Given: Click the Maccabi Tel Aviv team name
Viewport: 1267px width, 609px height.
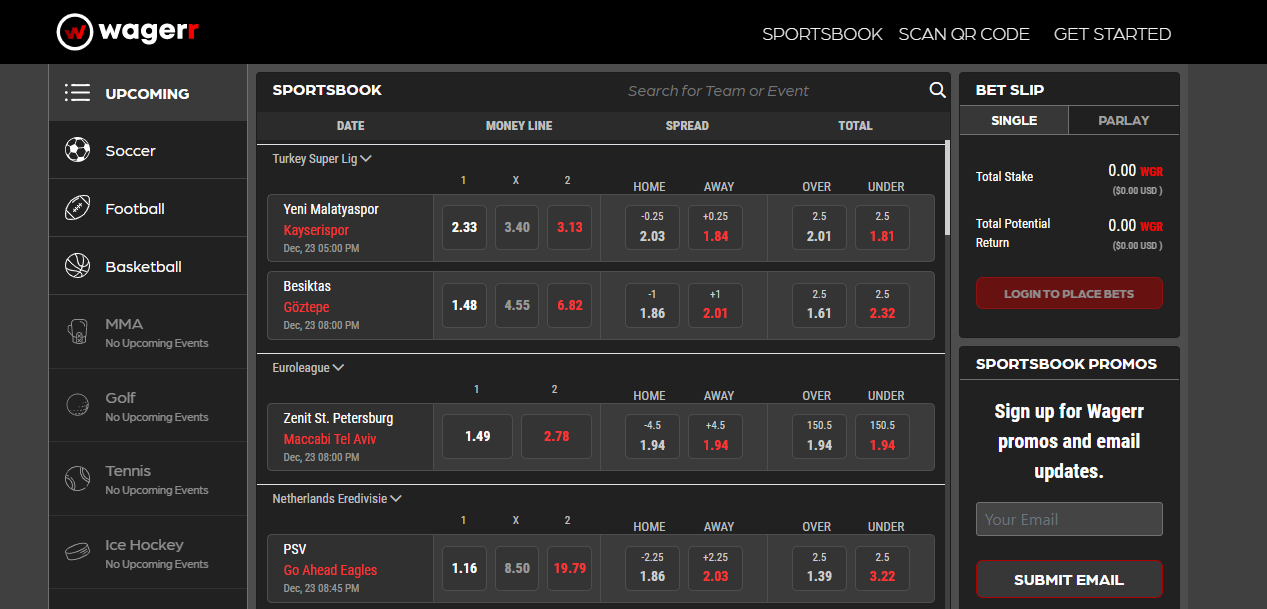Looking at the screenshot, I should click(x=330, y=439).
